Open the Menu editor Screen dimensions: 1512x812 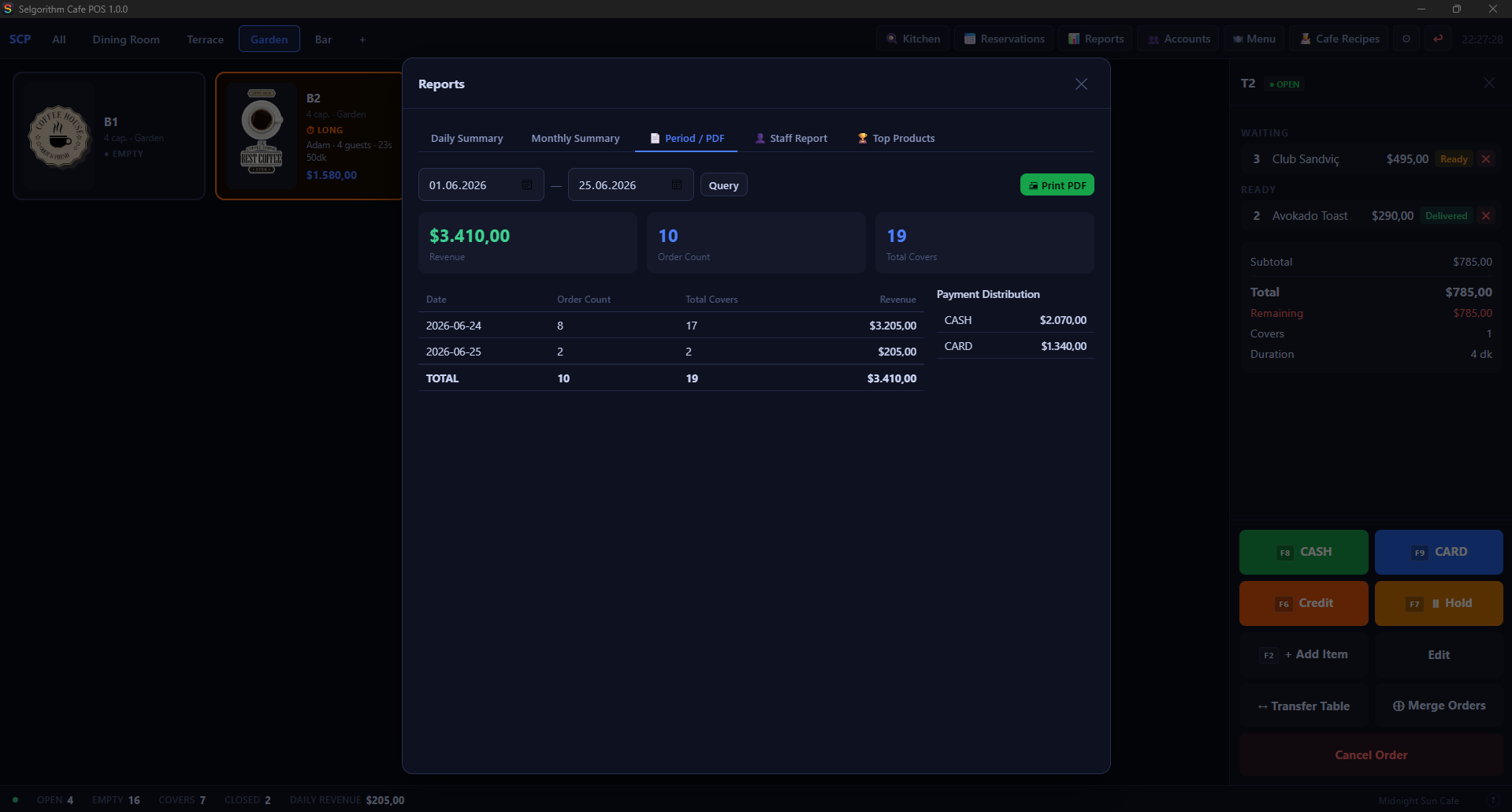click(1254, 39)
